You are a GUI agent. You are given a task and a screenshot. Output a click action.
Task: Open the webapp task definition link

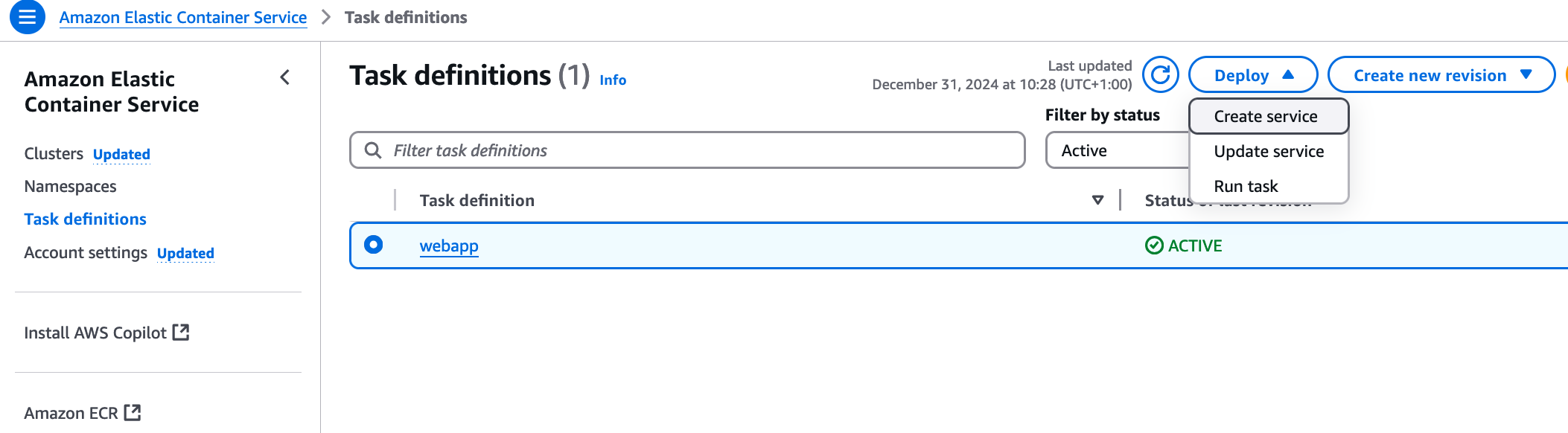point(449,246)
